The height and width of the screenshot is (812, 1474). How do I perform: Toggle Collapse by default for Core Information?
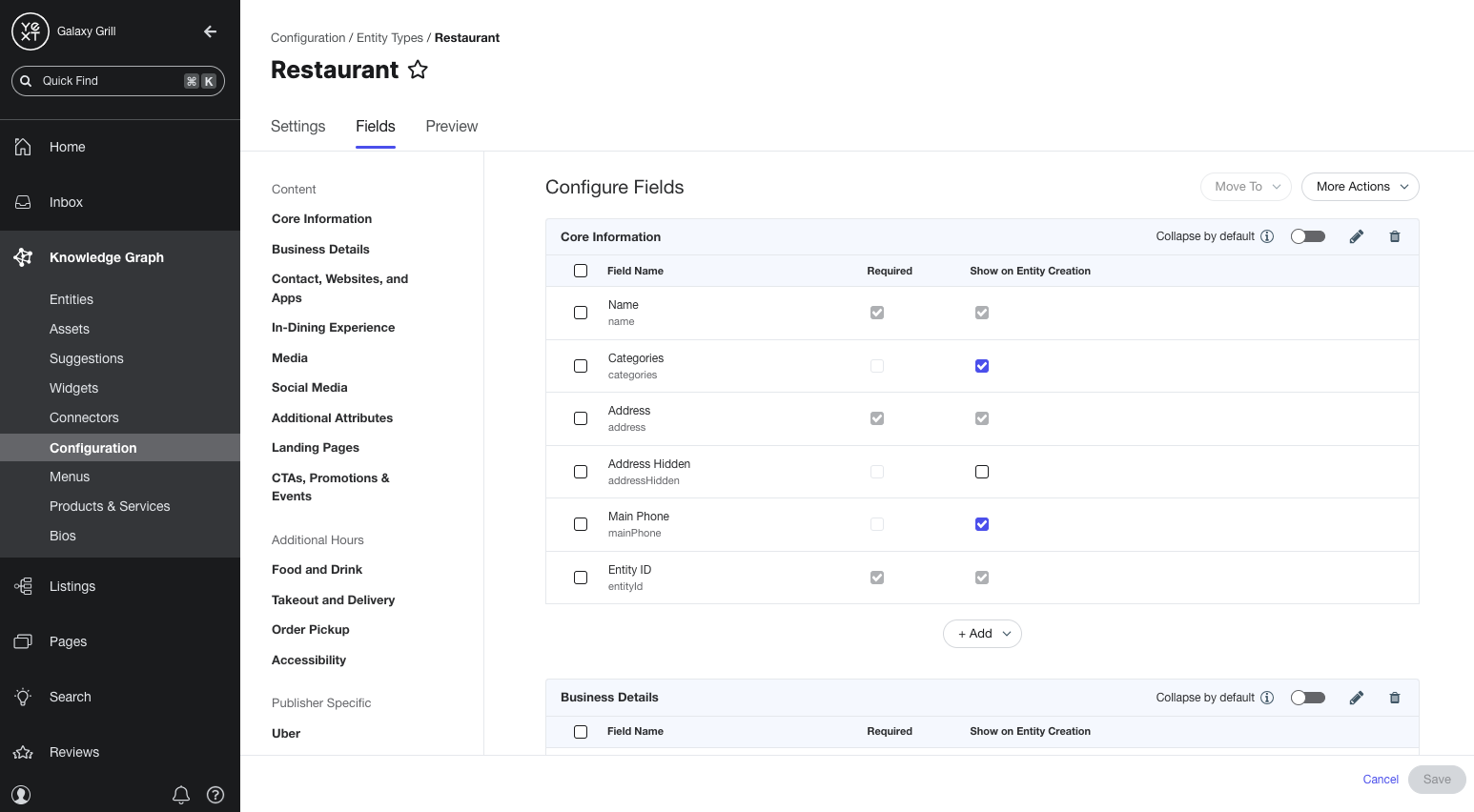point(1308,236)
